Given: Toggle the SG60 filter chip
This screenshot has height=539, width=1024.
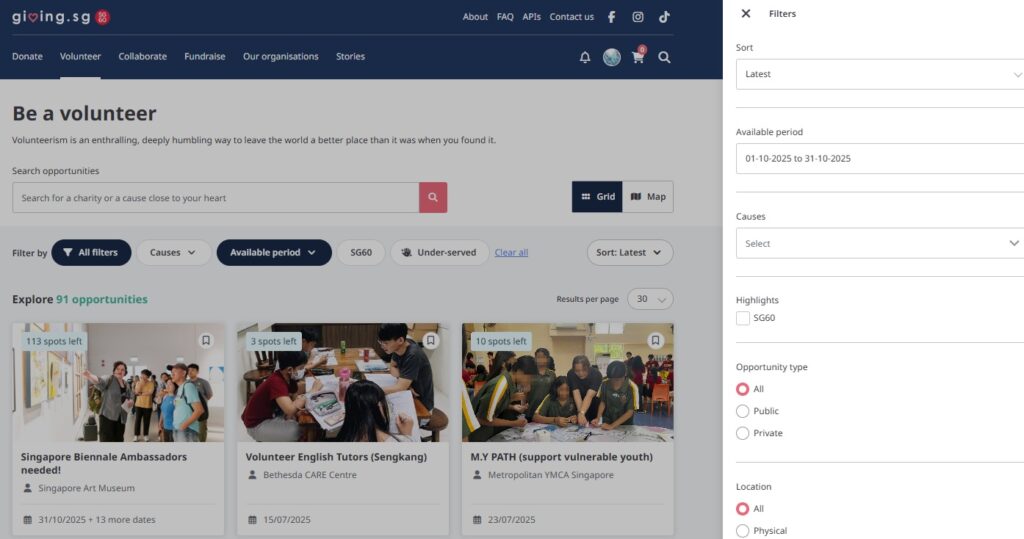Looking at the screenshot, I should pos(361,253).
